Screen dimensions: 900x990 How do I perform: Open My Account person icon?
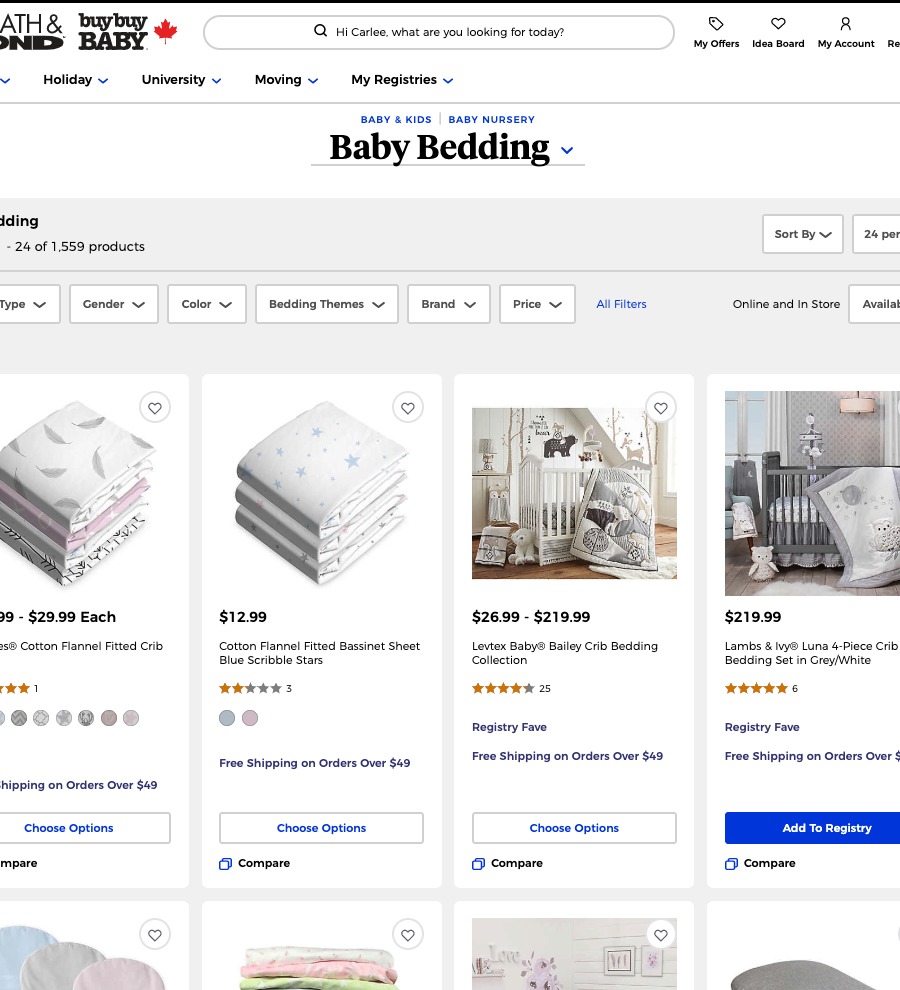point(846,24)
